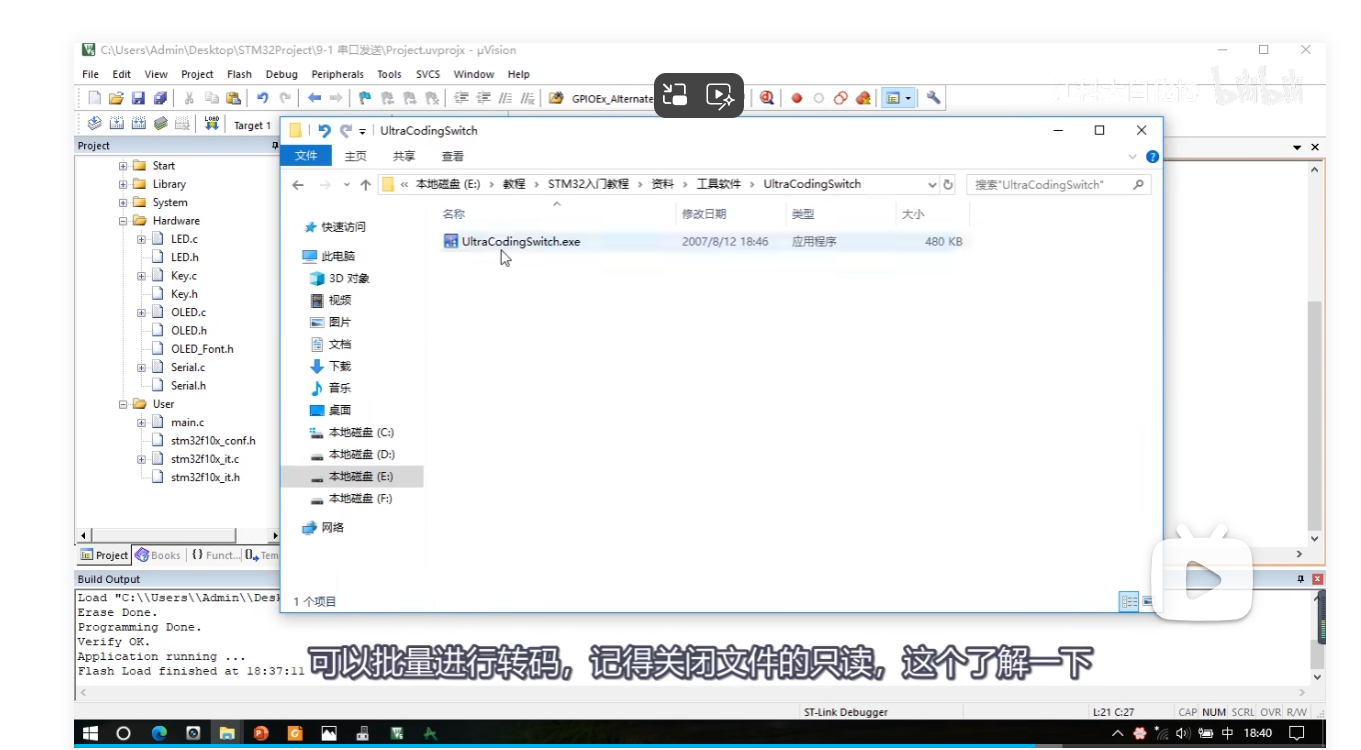
Task: Save the current file in µVision
Action: pos(138,98)
